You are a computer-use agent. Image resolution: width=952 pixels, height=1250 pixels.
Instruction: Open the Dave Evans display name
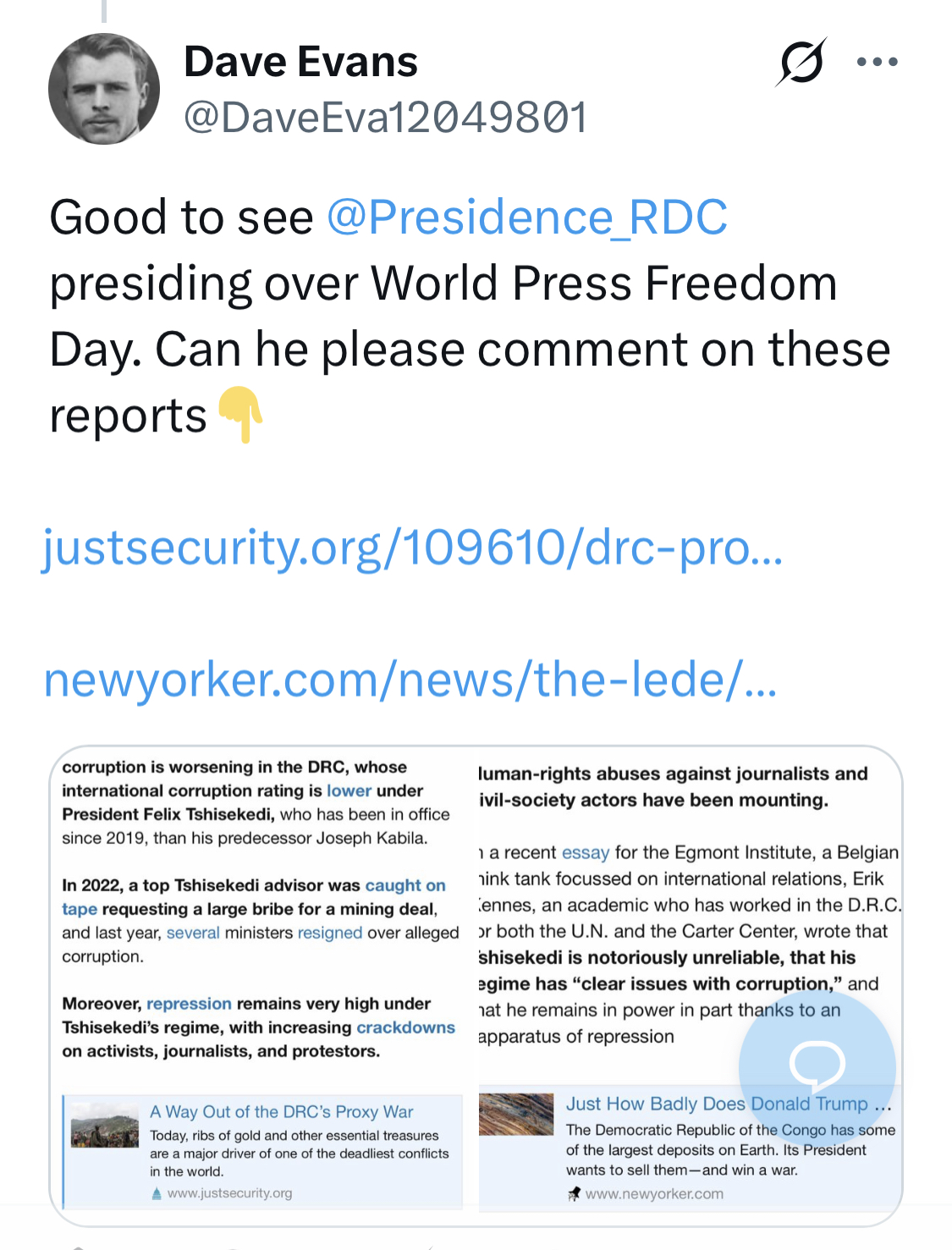[x=300, y=62]
